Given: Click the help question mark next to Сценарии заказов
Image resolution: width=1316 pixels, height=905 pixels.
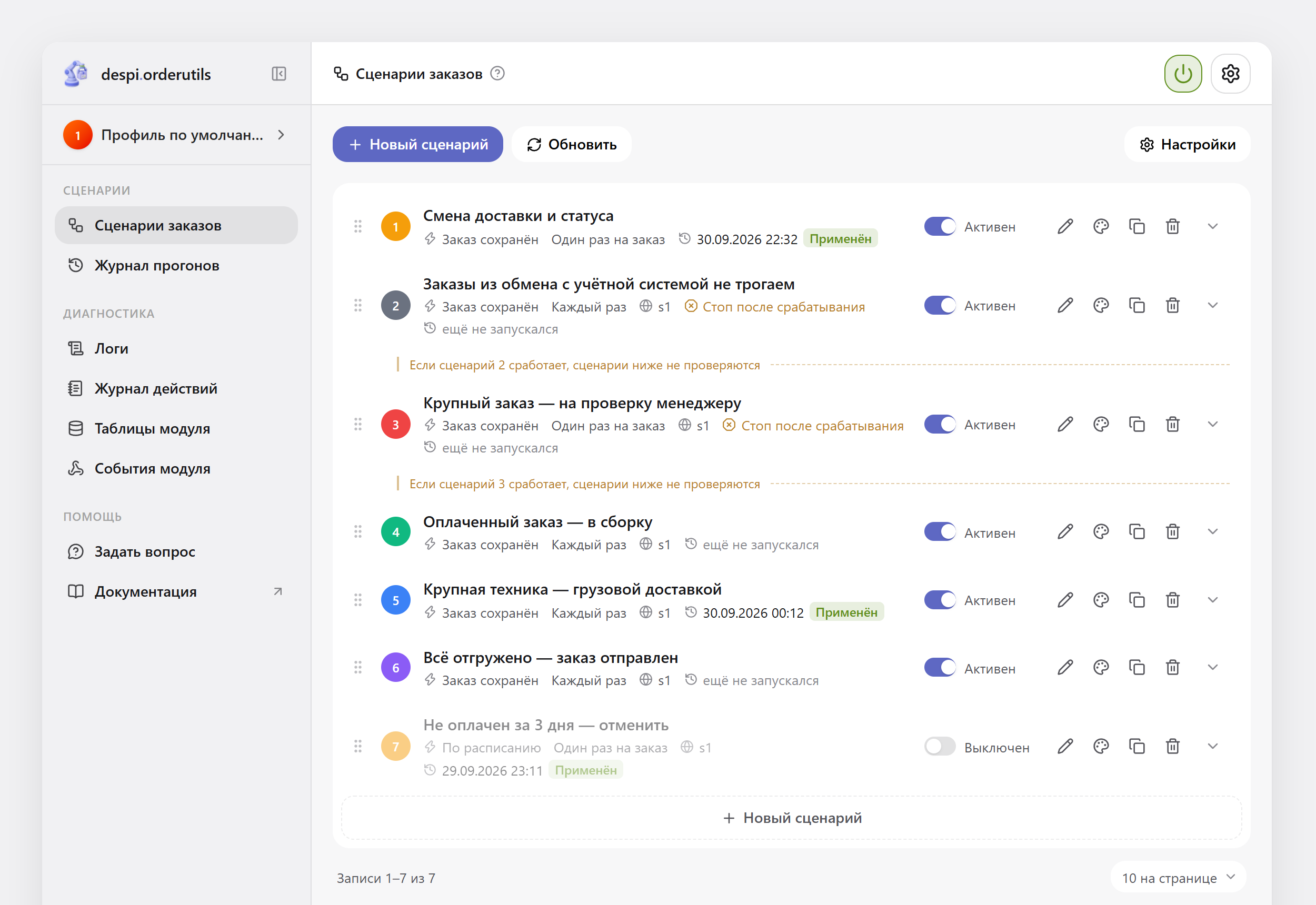Looking at the screenshot, I should (x=497, y=74).
